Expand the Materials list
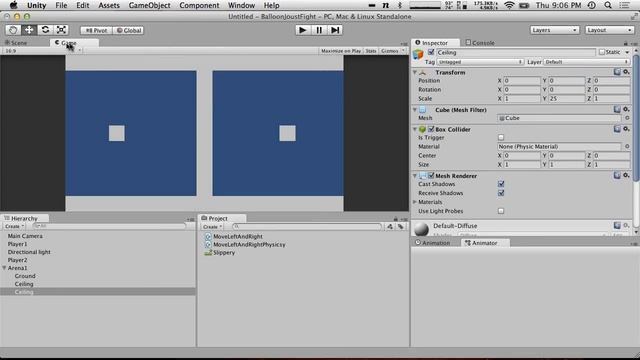 [x=415, y=202]
